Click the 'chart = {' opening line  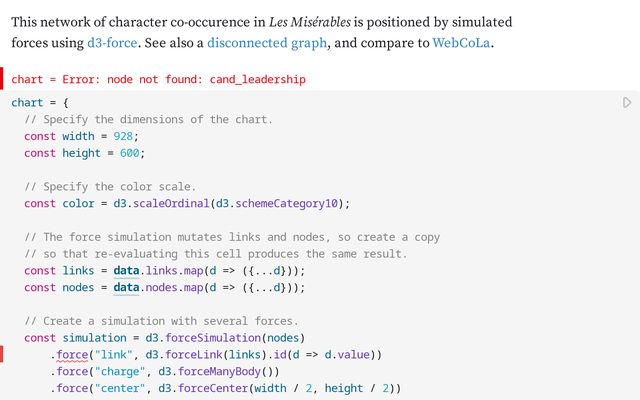[x=40, y=102]
